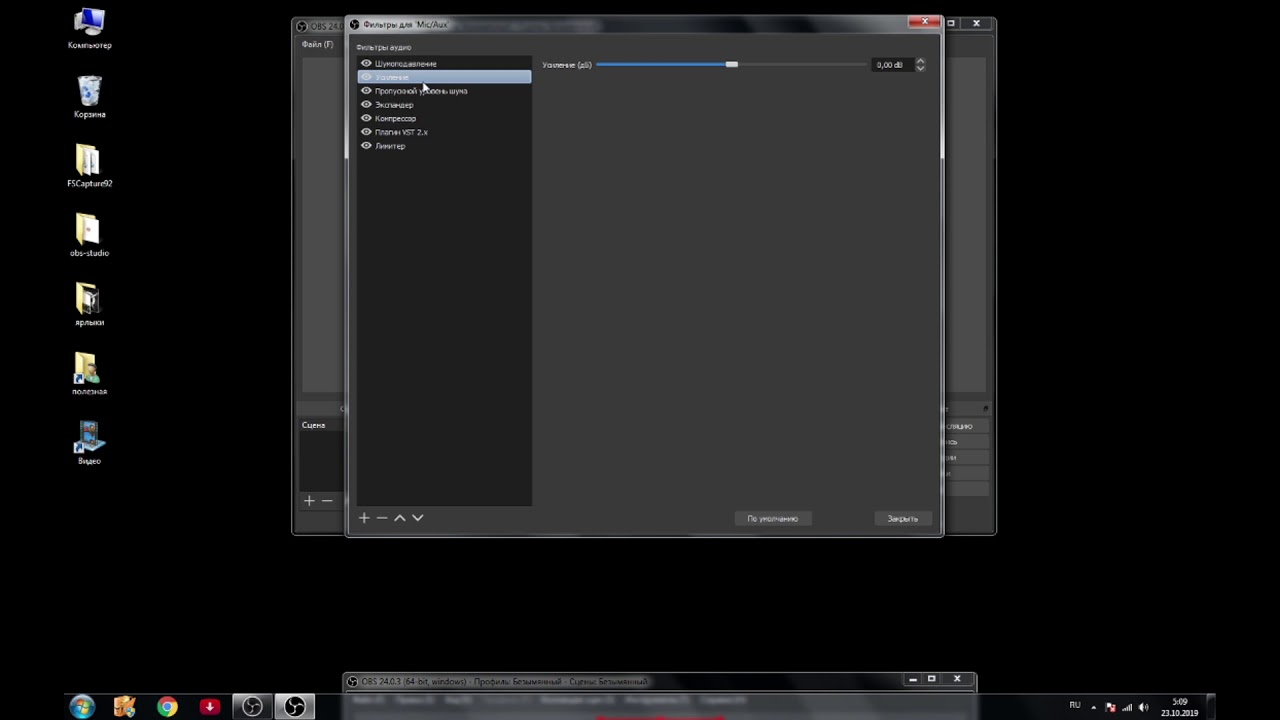Add a new audio filter with plus icon
This screenshot has width=1280, height=720.
pos(364,518)
